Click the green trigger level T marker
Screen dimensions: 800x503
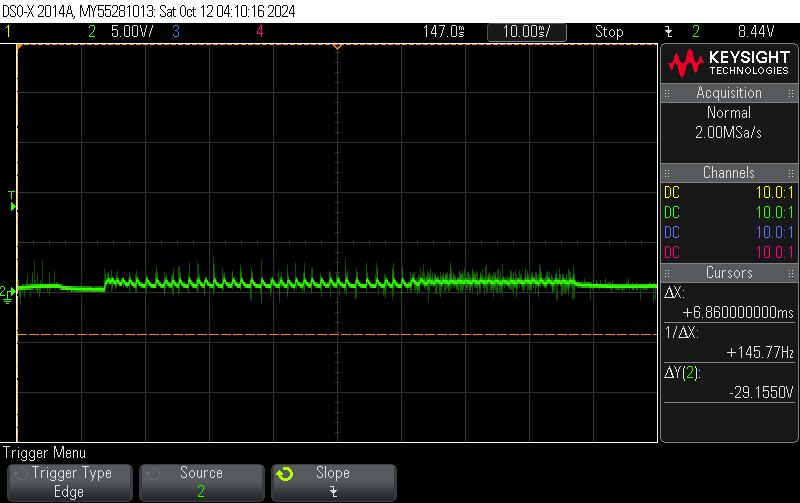(12, 201)
